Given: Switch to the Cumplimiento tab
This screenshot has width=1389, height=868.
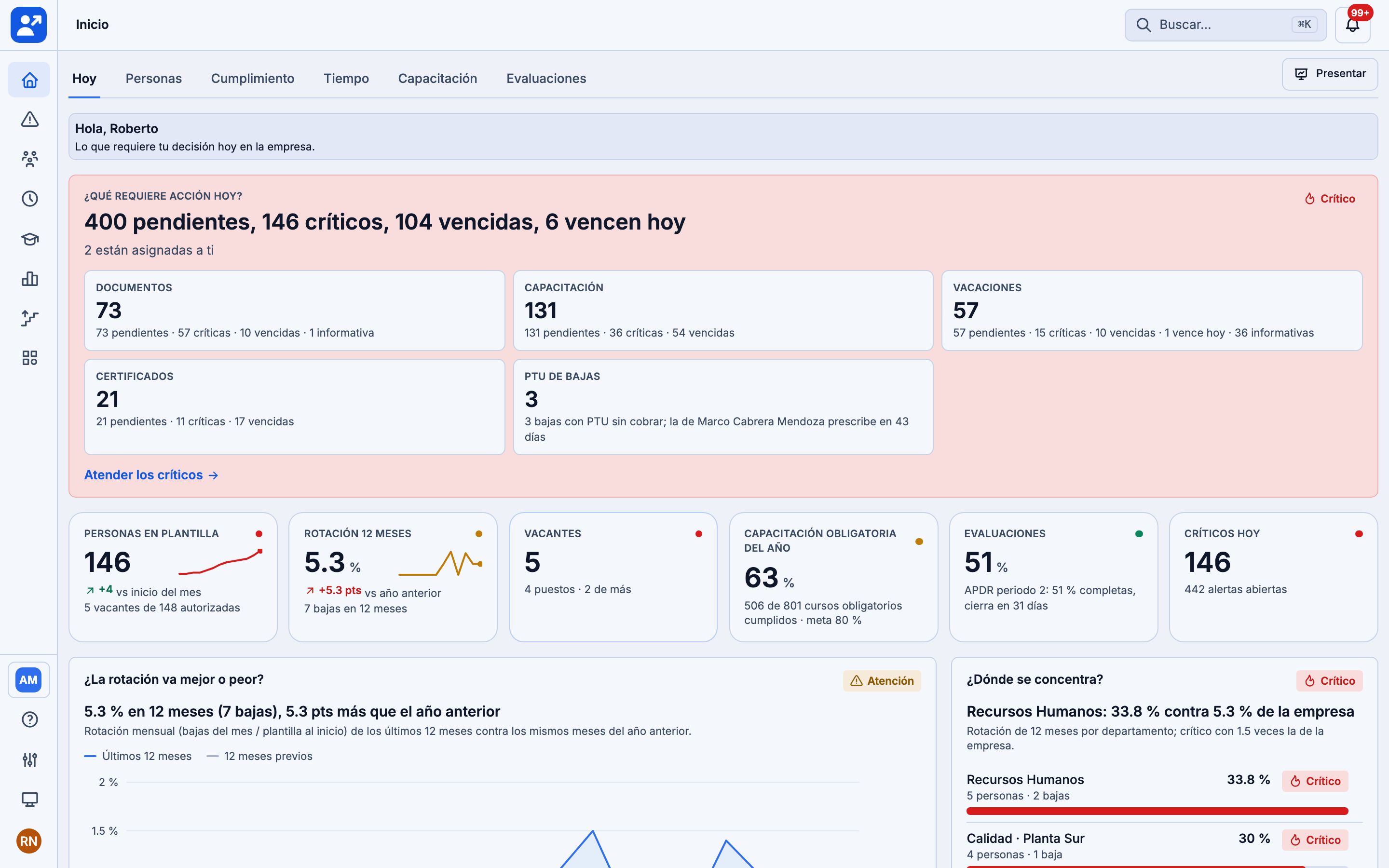Looking at the screenshot, I should (x=253, y=79).
